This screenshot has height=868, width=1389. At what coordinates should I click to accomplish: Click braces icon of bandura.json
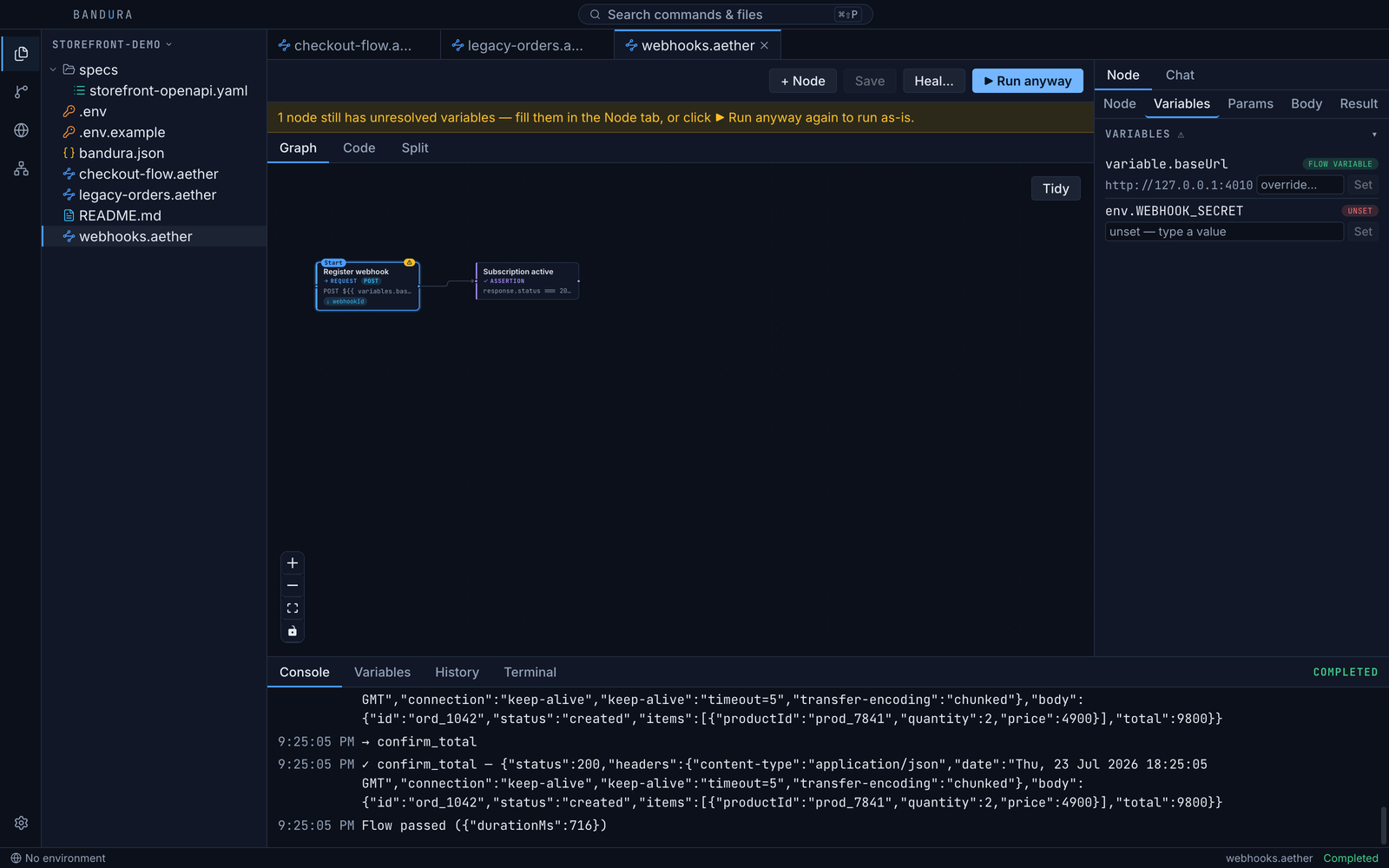click(69, 153)
